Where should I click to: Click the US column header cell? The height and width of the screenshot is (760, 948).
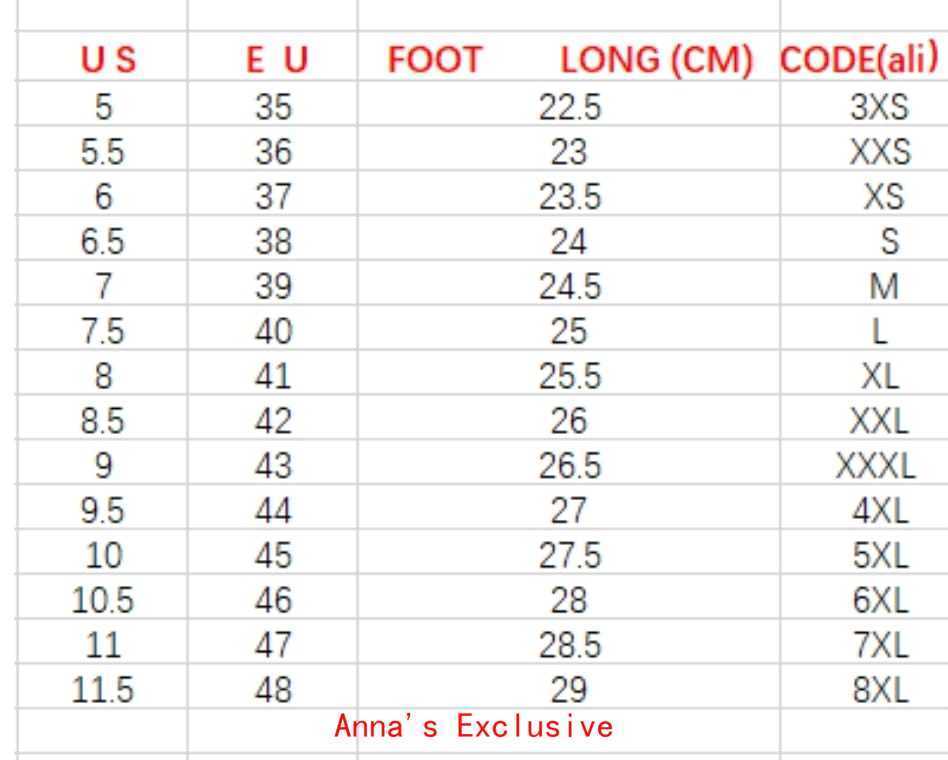click(x=103, y=62)
